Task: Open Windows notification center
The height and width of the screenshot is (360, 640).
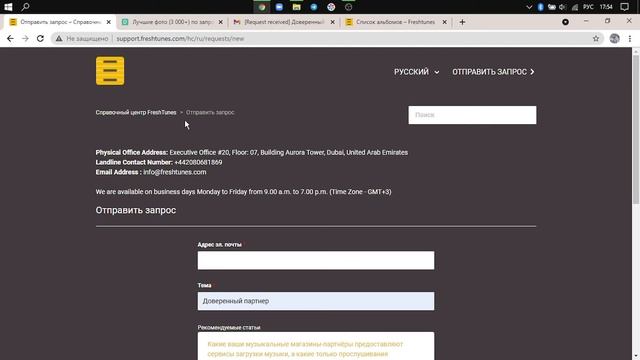Action: [624, 7]
